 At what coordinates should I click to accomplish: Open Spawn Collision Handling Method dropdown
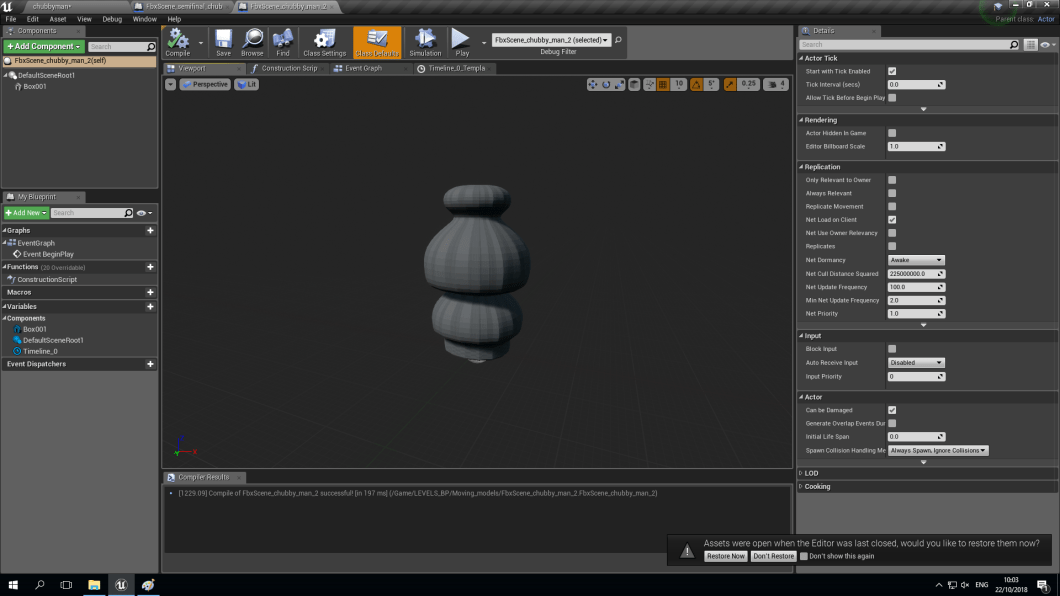pos(938,451)
